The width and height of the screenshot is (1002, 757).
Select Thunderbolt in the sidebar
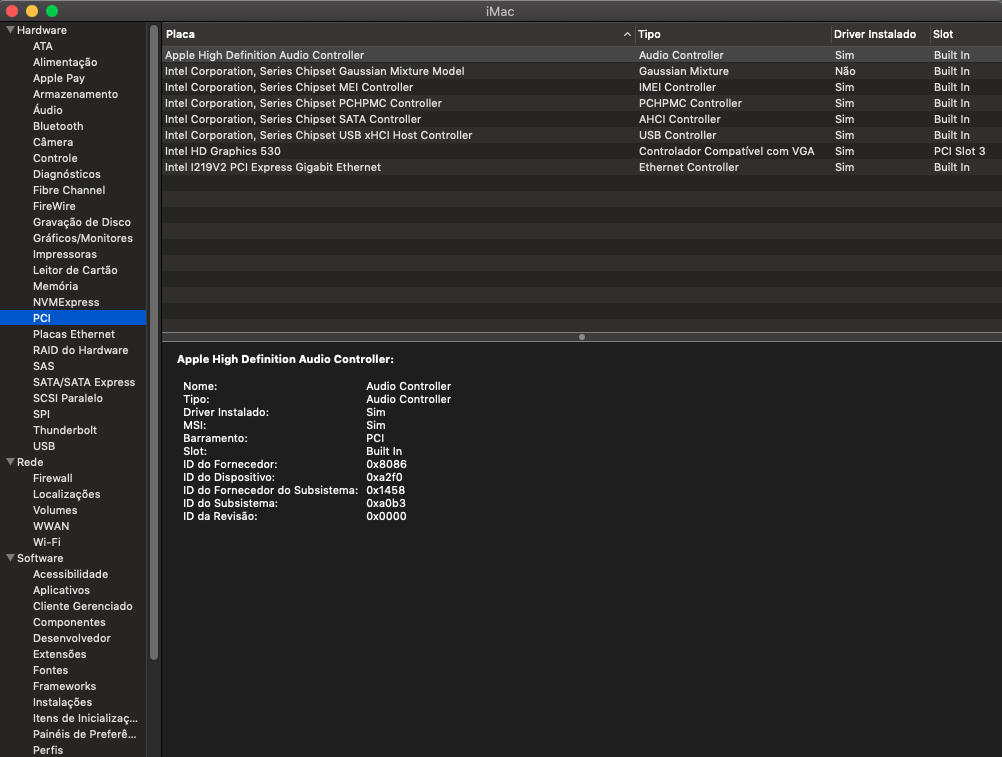tap(65, 430)
